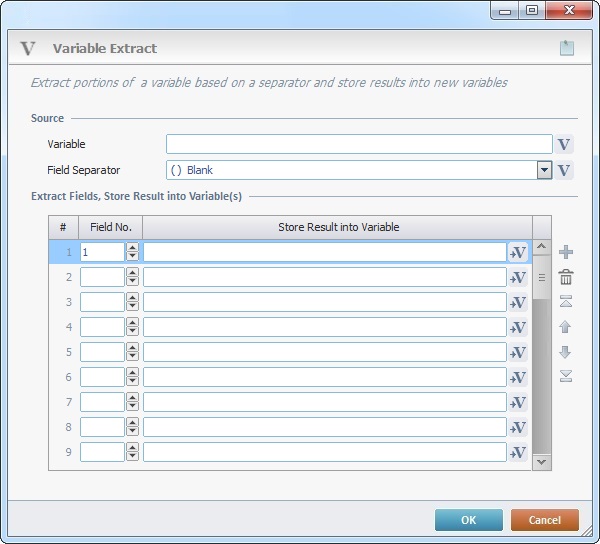Click the Variable source input field
The height and width of the screenshot is (544, 600).
pyautogui.click(x=359, y=144)
